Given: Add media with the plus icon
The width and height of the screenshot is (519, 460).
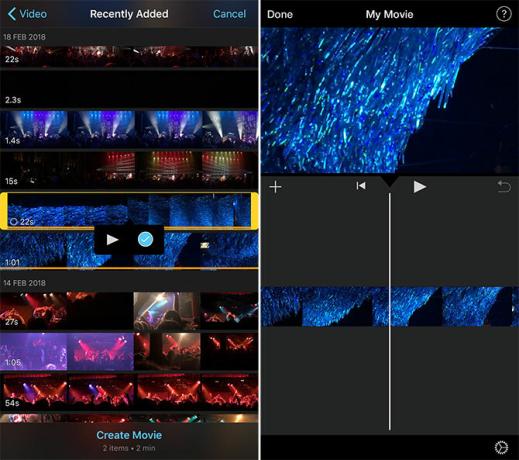Looking at the screenshot, I should pyautogui.click(x=275, y=187).
